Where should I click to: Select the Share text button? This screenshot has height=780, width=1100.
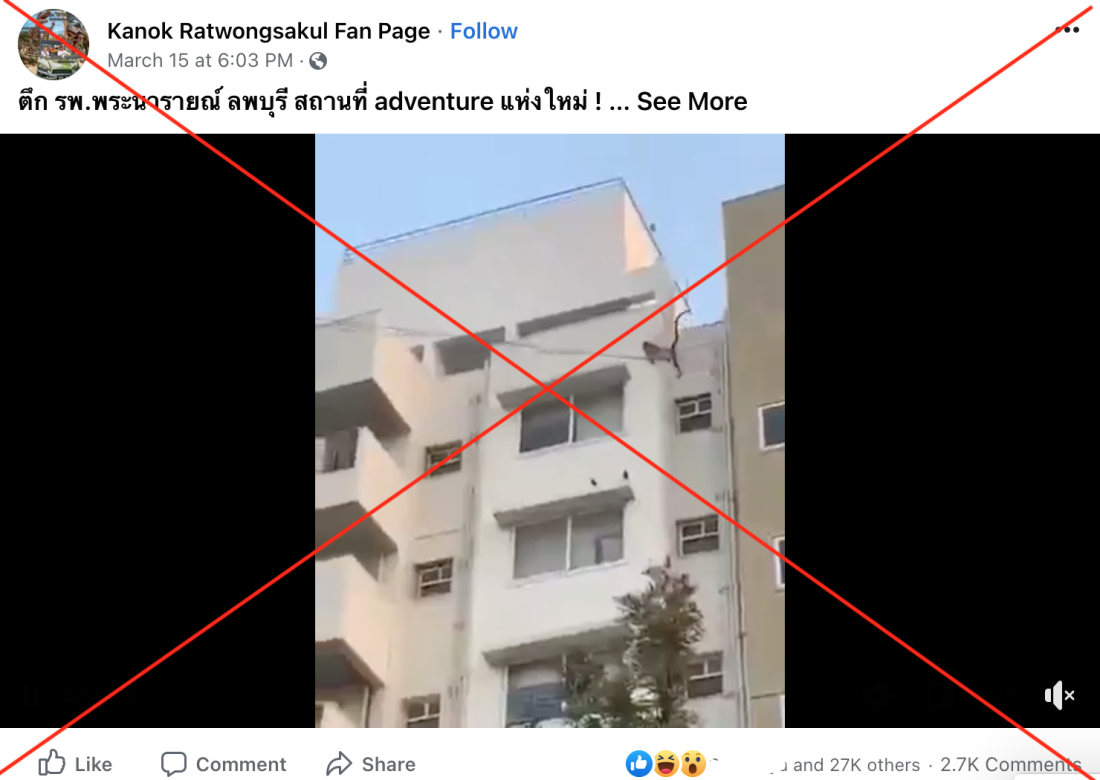[x=389, y=764]
